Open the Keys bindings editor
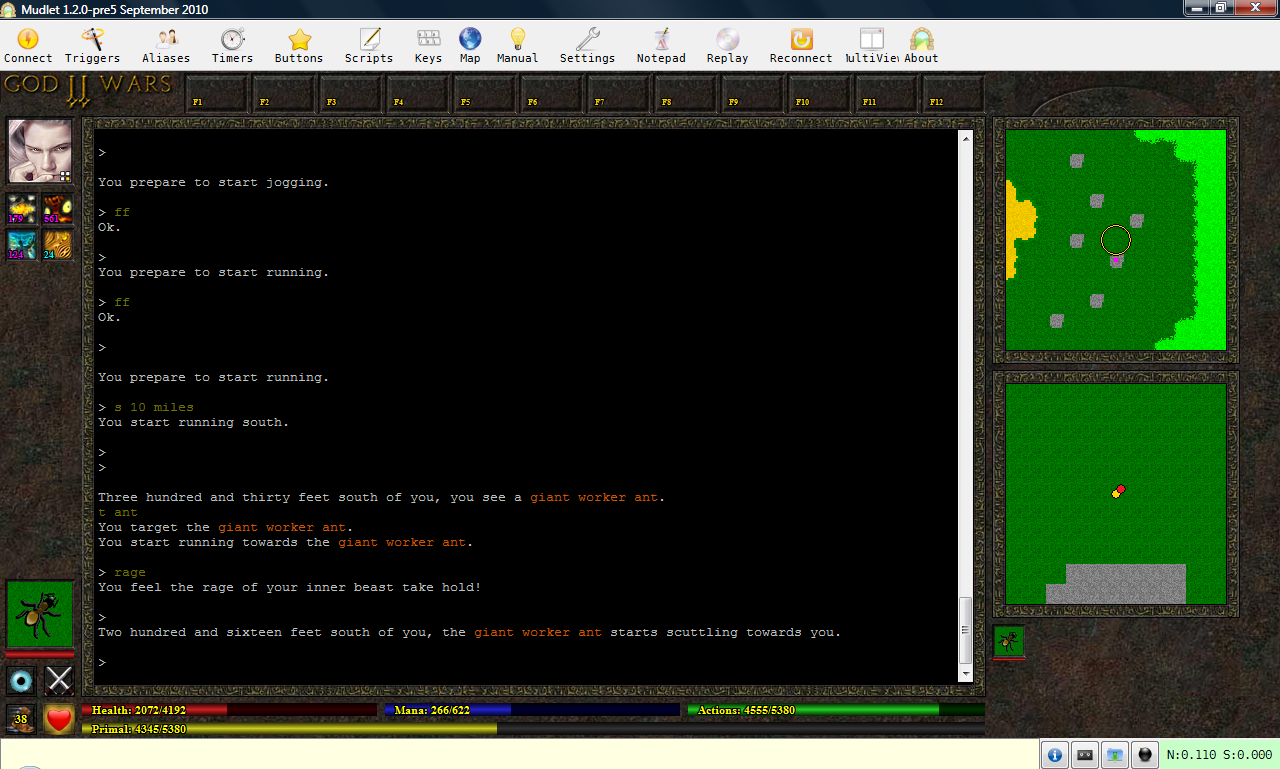This screenshot has width=1280, height=769. point(428,46)
